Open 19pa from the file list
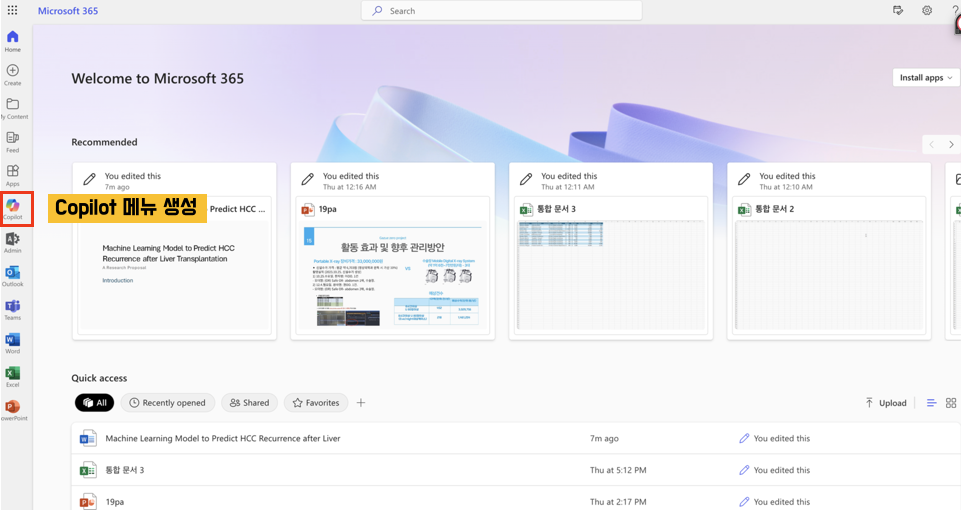The width and height of the screenshot is (961, 510). (515, 500)
